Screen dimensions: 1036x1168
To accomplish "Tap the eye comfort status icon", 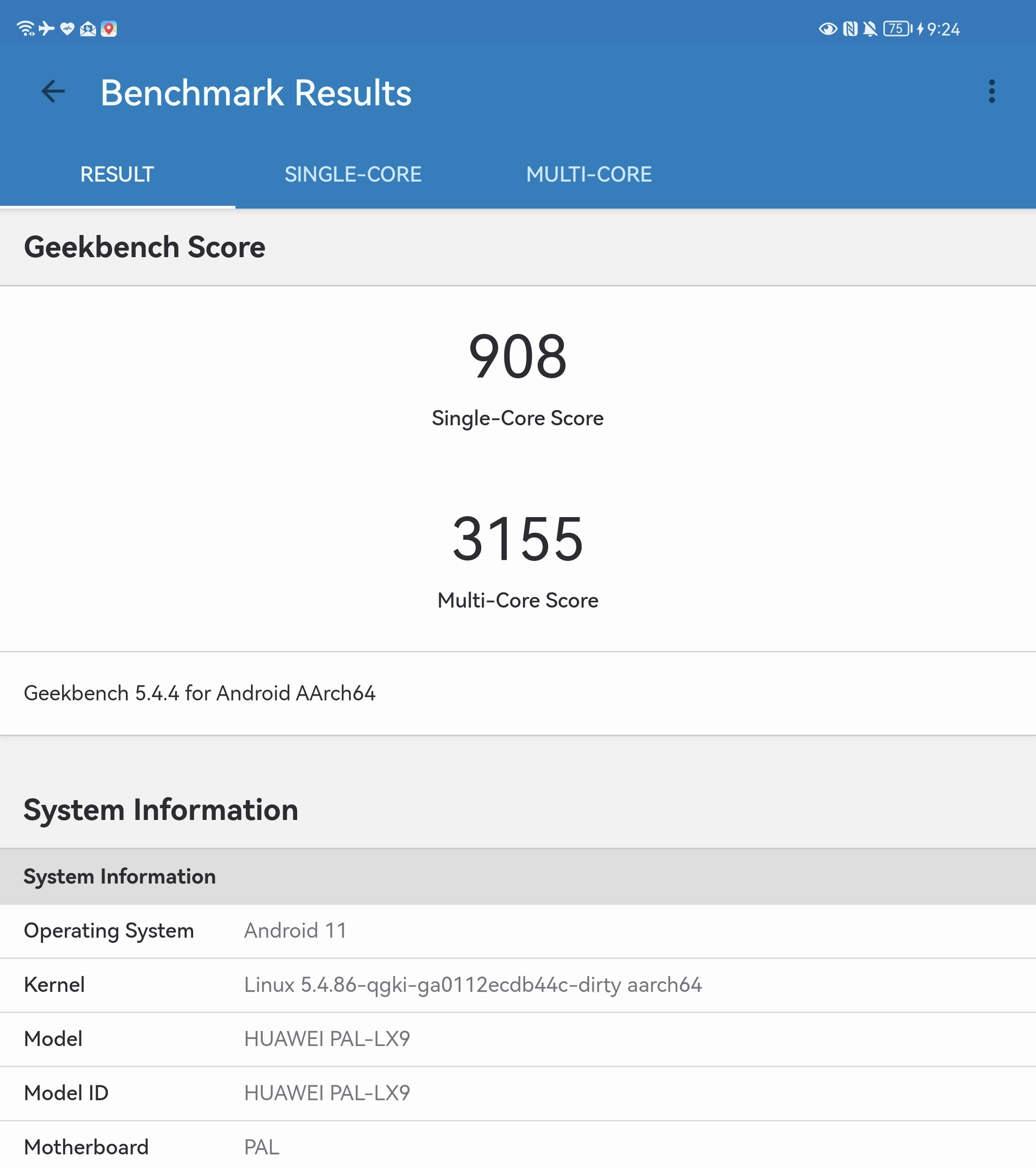I will pos(828,29).
